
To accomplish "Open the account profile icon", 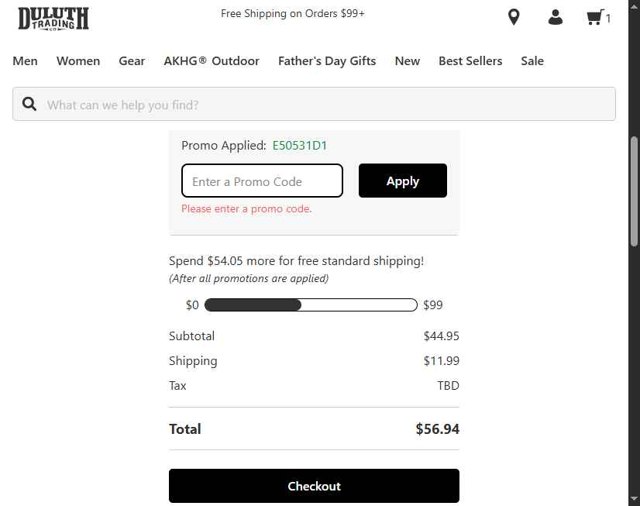I will [555, 17].
